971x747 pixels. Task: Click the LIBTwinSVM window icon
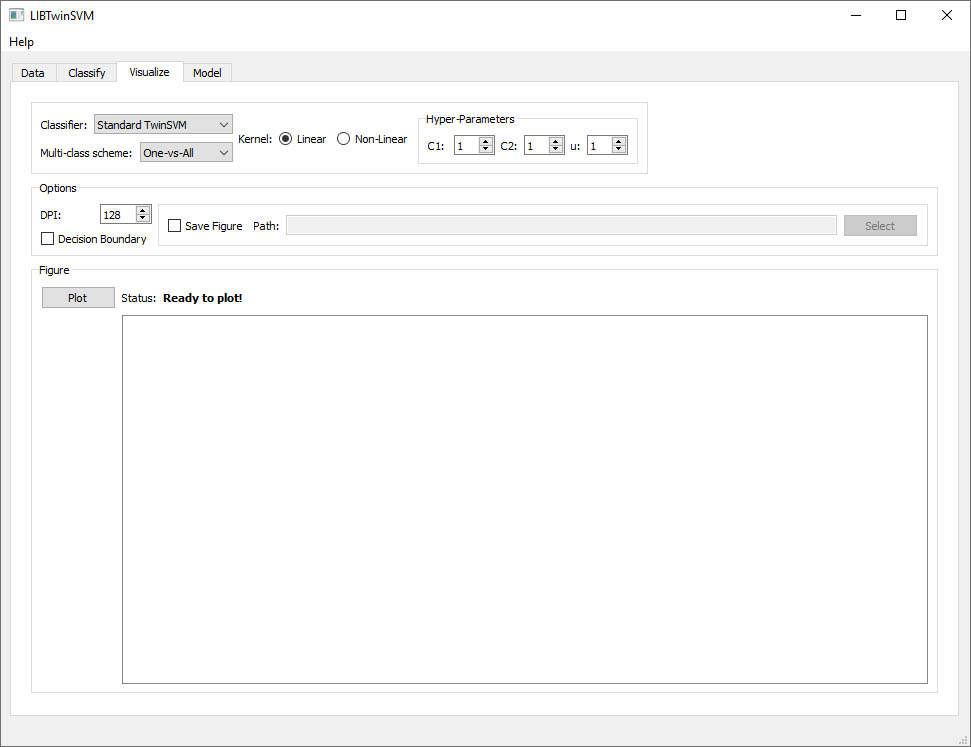coord(16,15)
